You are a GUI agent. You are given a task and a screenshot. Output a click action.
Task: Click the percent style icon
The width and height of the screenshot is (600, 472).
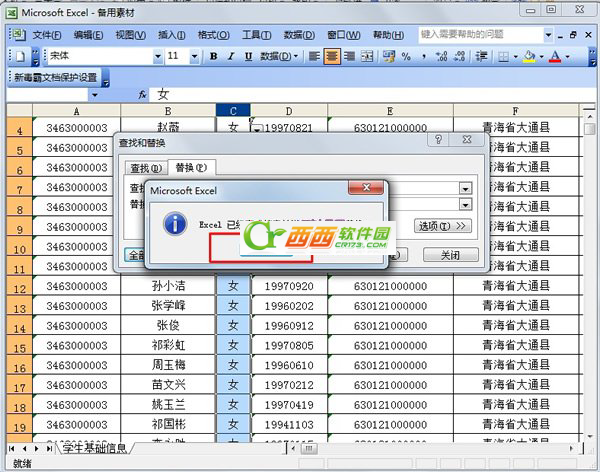tap(406, 56)
